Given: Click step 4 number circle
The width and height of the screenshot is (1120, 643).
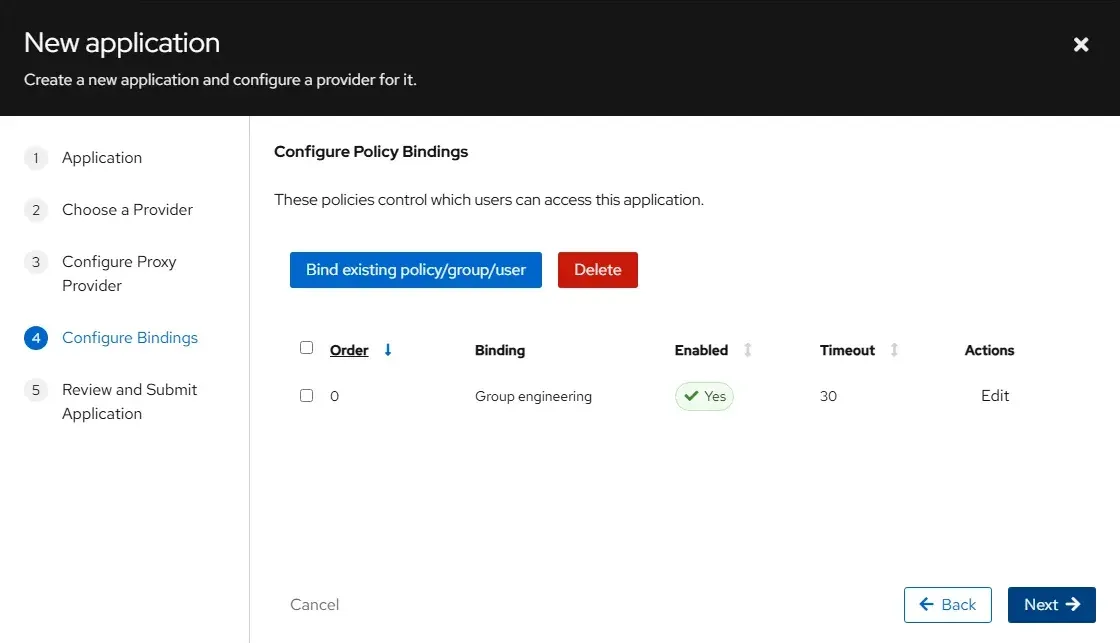Looking at the screenshot, I should click(36, 338).
